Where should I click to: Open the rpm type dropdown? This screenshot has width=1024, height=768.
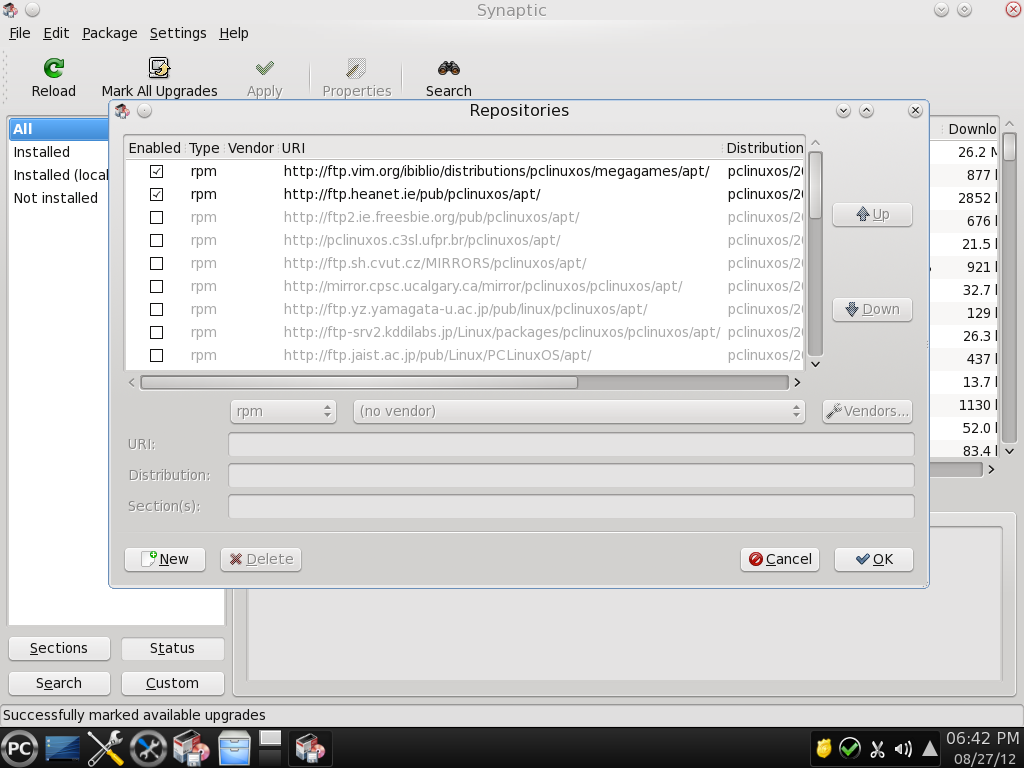283,411
